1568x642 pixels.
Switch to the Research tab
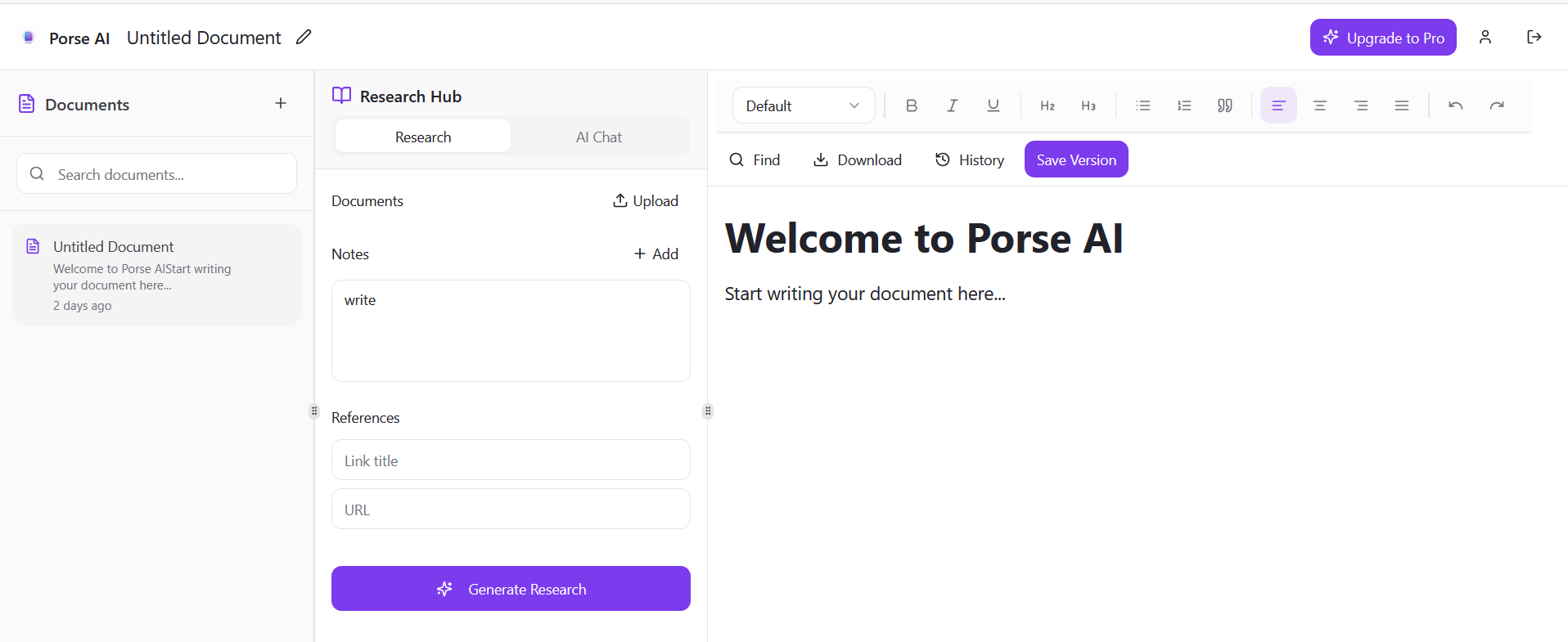click(423, 137)
